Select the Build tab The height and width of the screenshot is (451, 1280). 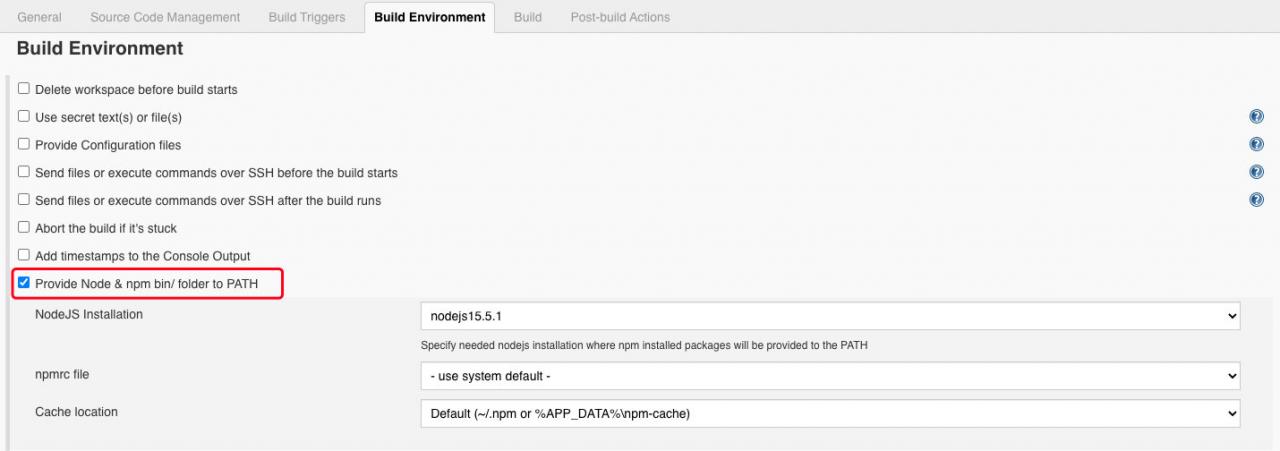pos(527,17)
